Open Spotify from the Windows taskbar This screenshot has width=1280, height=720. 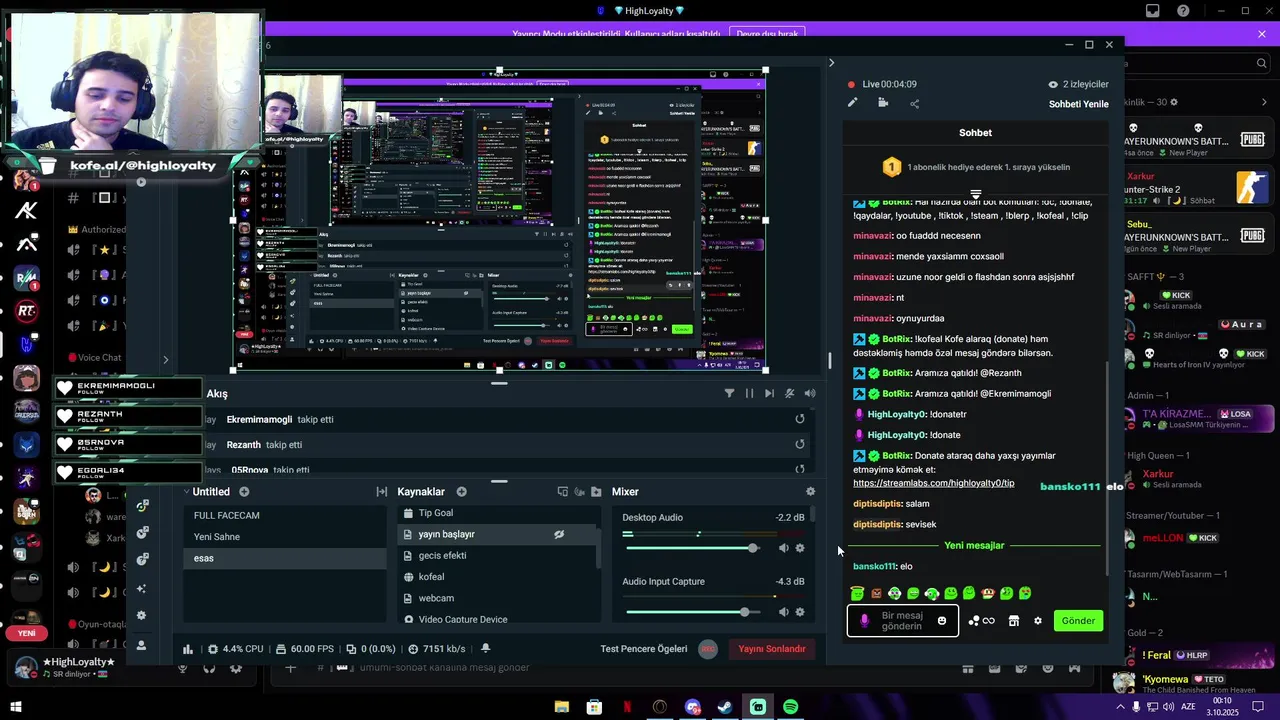790,707
